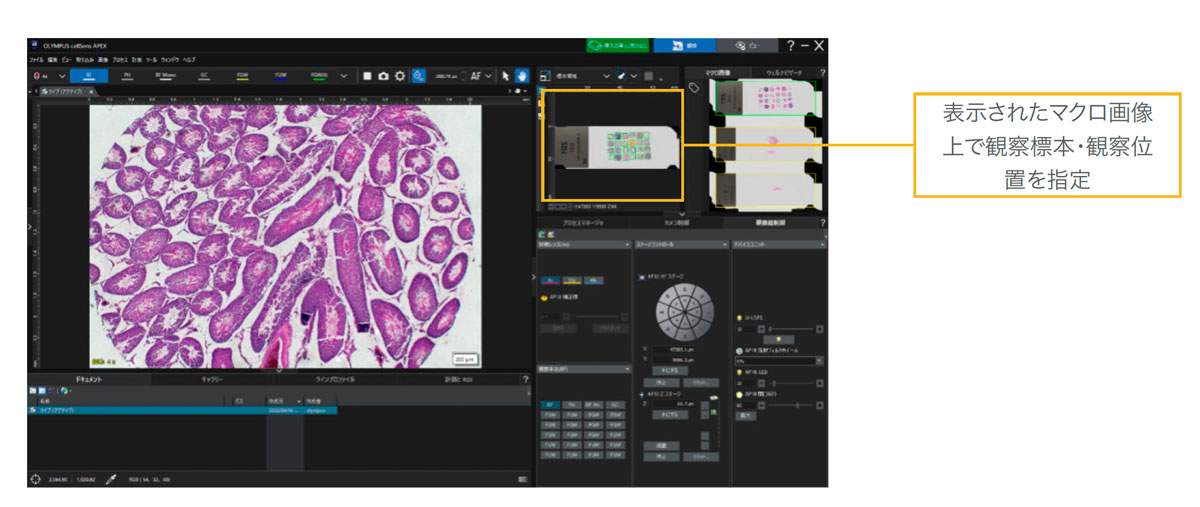Switch to the カメラ制御 tab
Screen dimensions: 1200x507
(x=676, y=223)
